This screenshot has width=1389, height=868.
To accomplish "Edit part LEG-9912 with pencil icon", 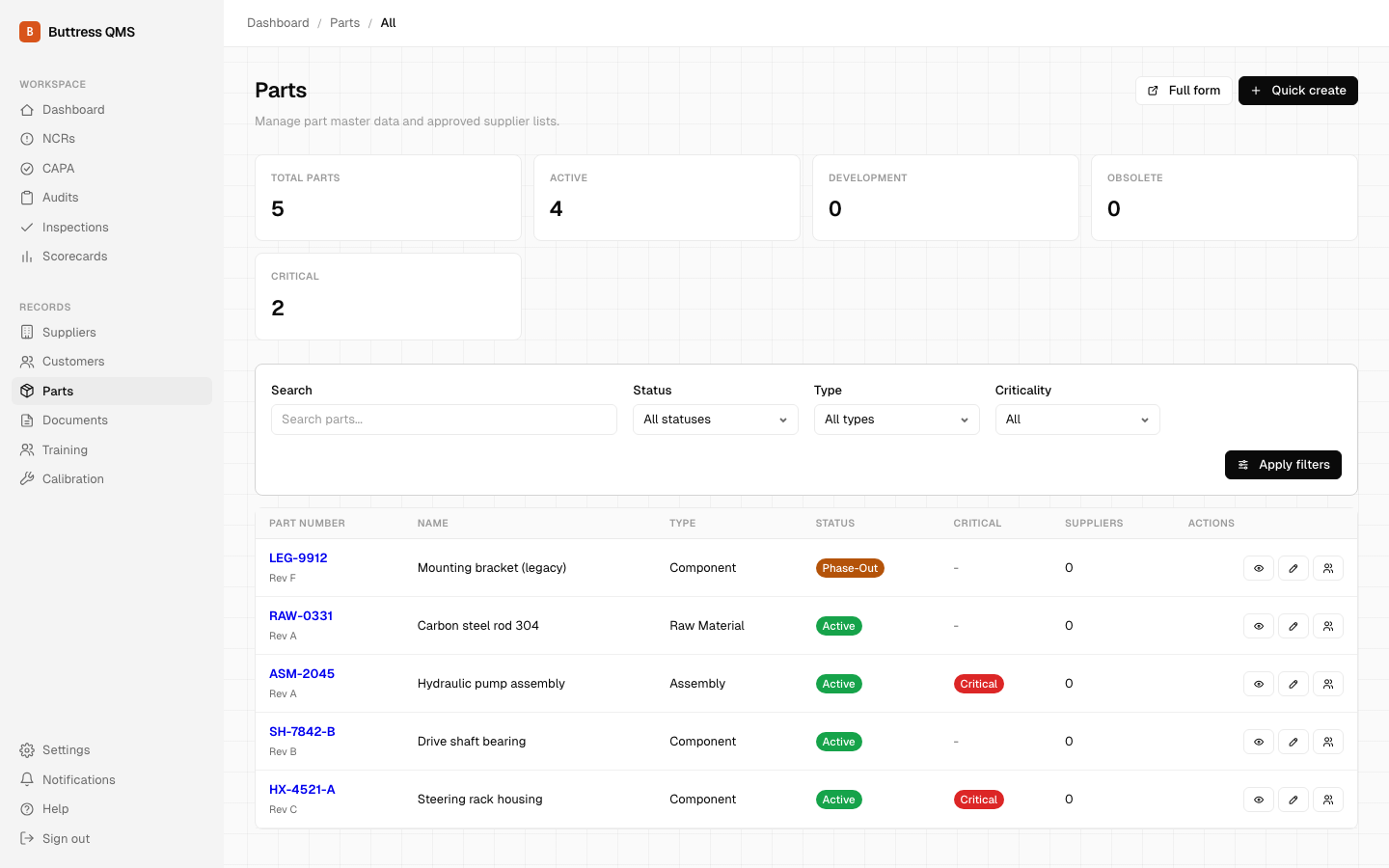I will 1294,568.
